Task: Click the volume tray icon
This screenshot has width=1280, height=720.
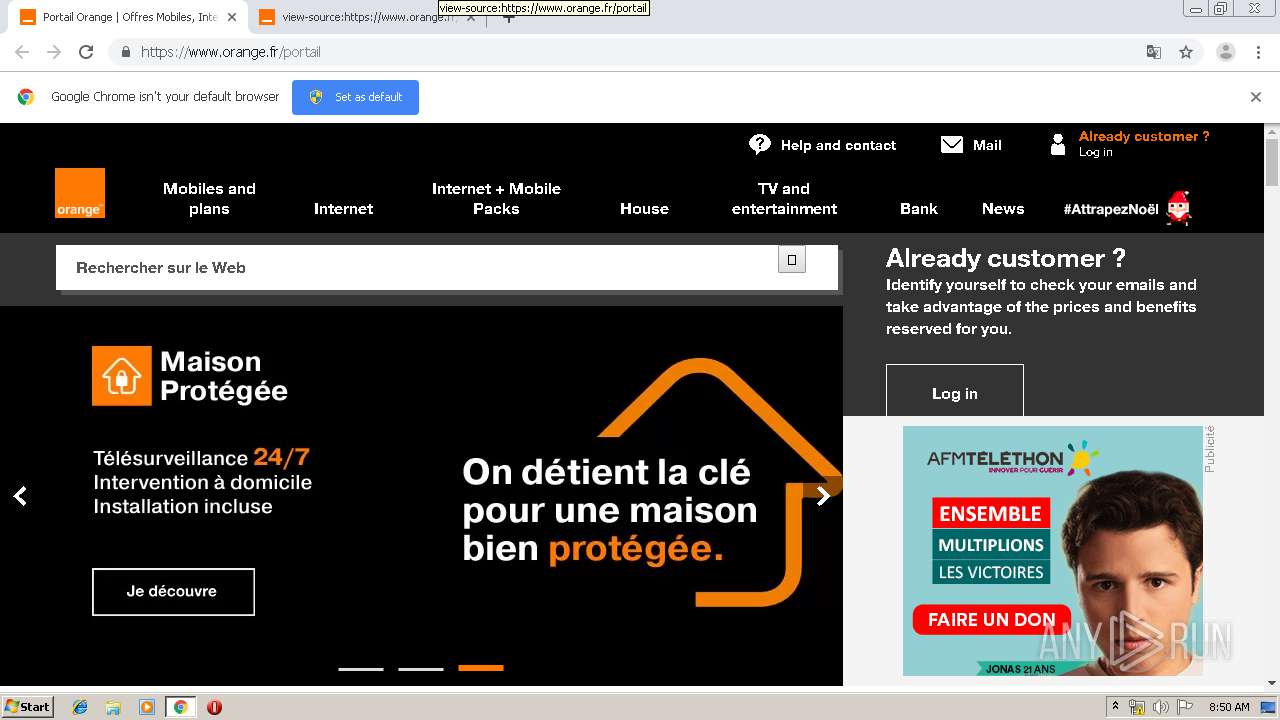Action: 1161,707
